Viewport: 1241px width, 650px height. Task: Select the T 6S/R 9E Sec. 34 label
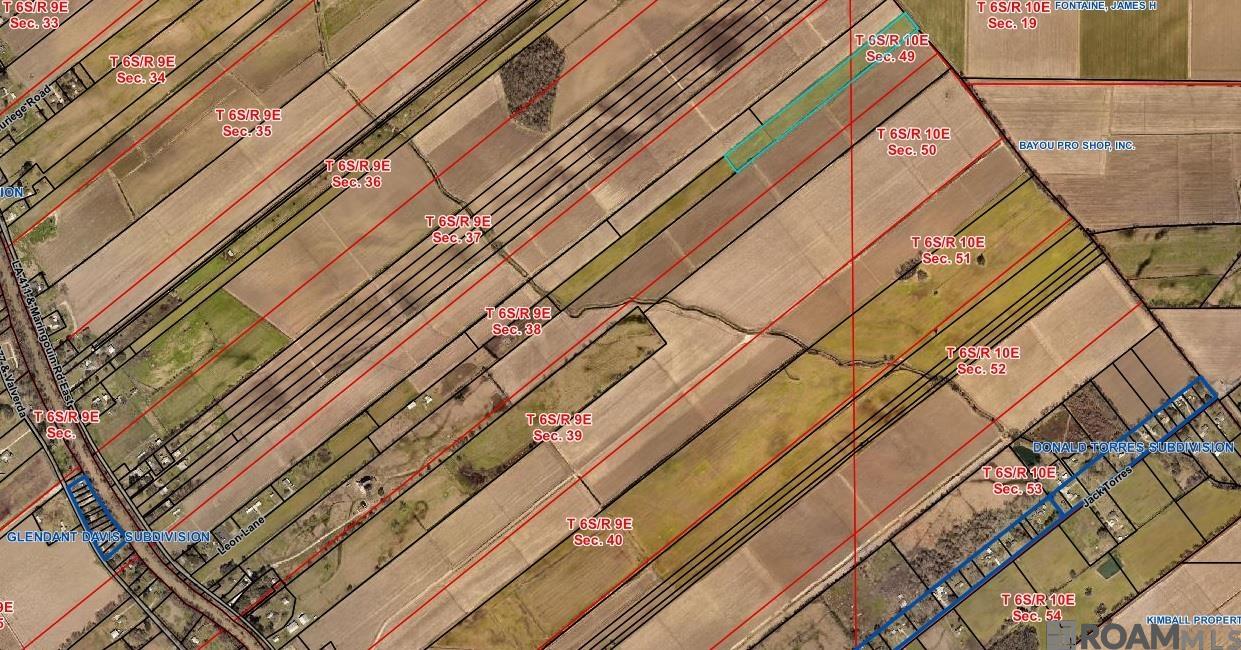141,69
